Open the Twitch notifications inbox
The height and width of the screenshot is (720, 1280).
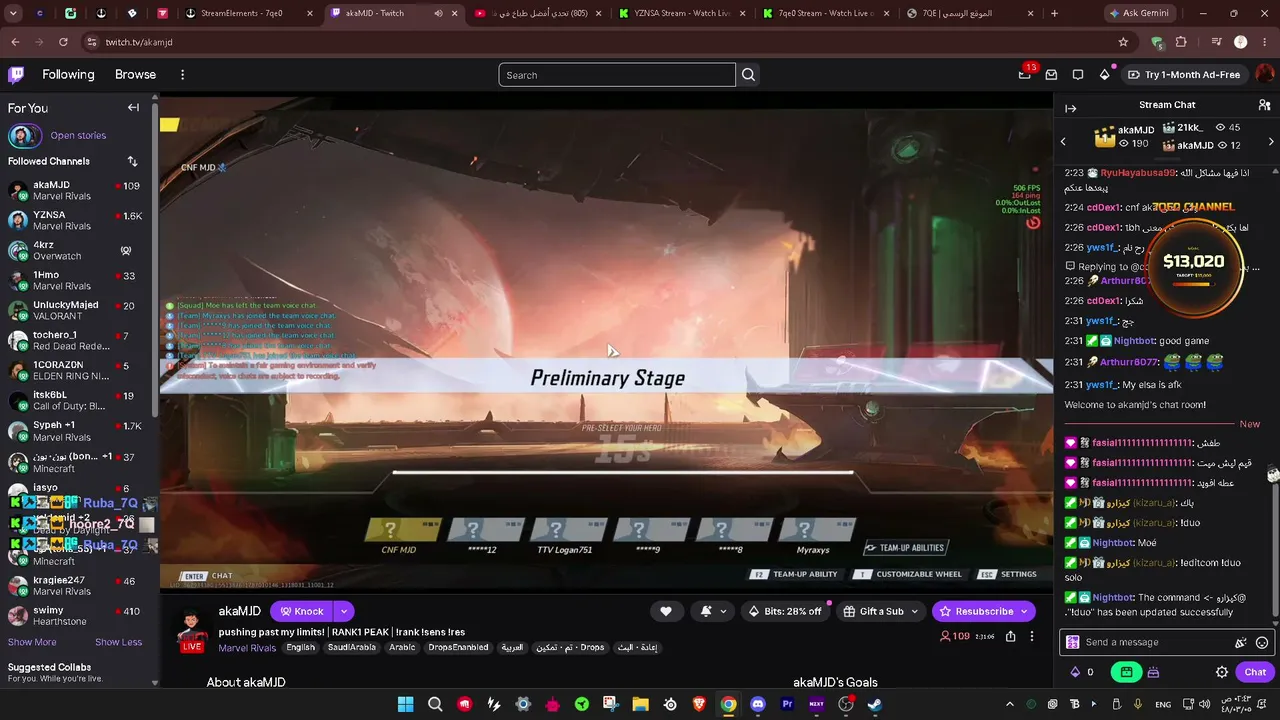tap(1051, 75)
